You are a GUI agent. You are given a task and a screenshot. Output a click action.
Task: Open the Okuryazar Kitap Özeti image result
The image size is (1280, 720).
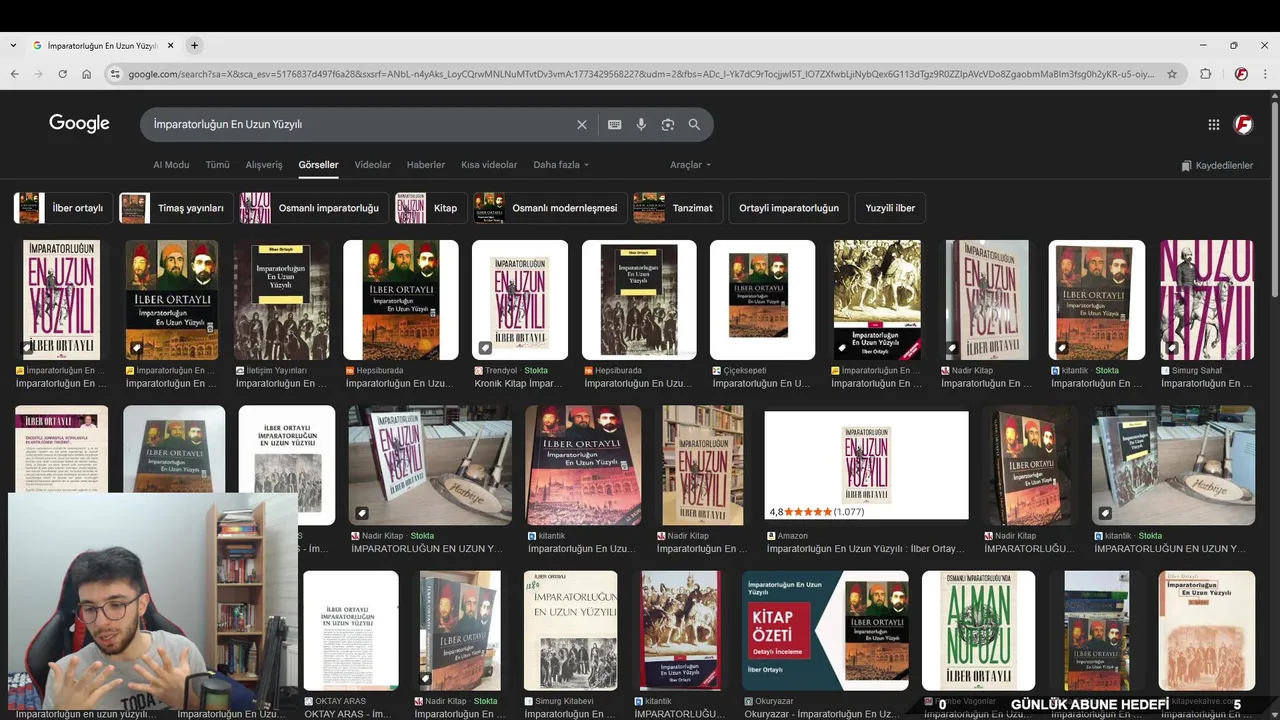(x=825, y=630)
